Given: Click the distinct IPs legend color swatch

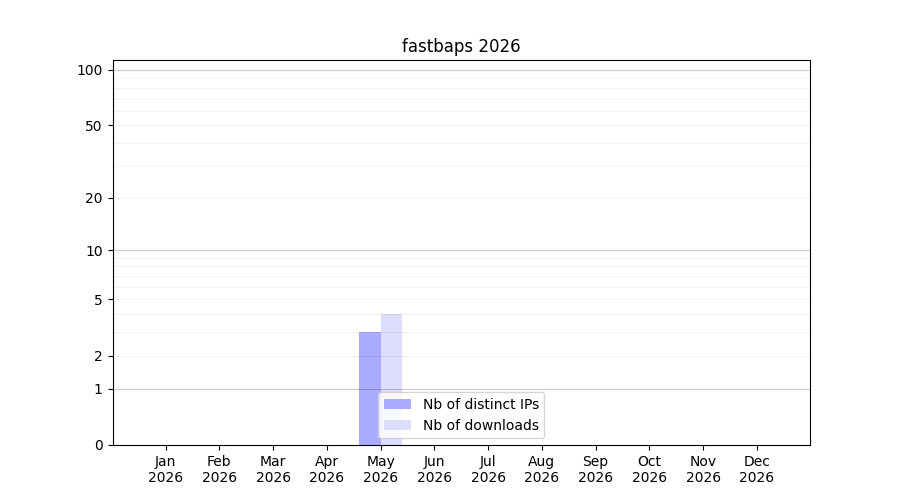Looking at the screenshot, I should click(397, 404).
